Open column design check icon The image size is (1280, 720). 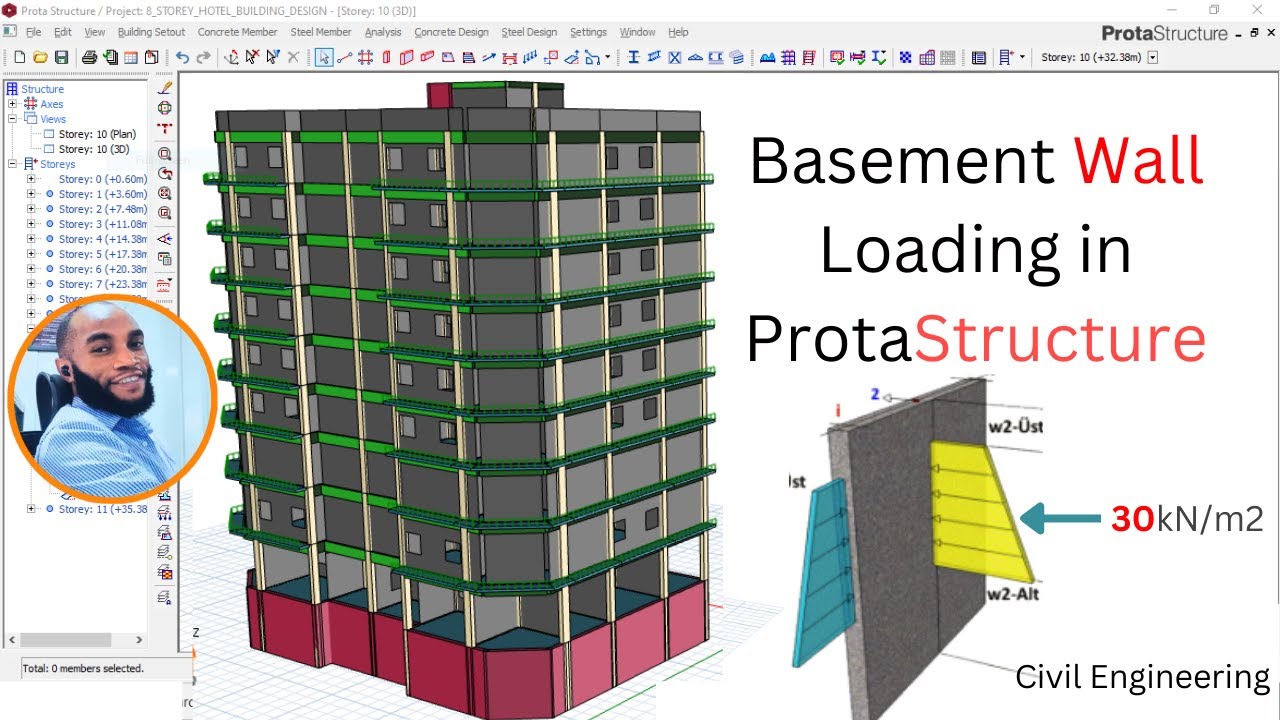(836, 58)
